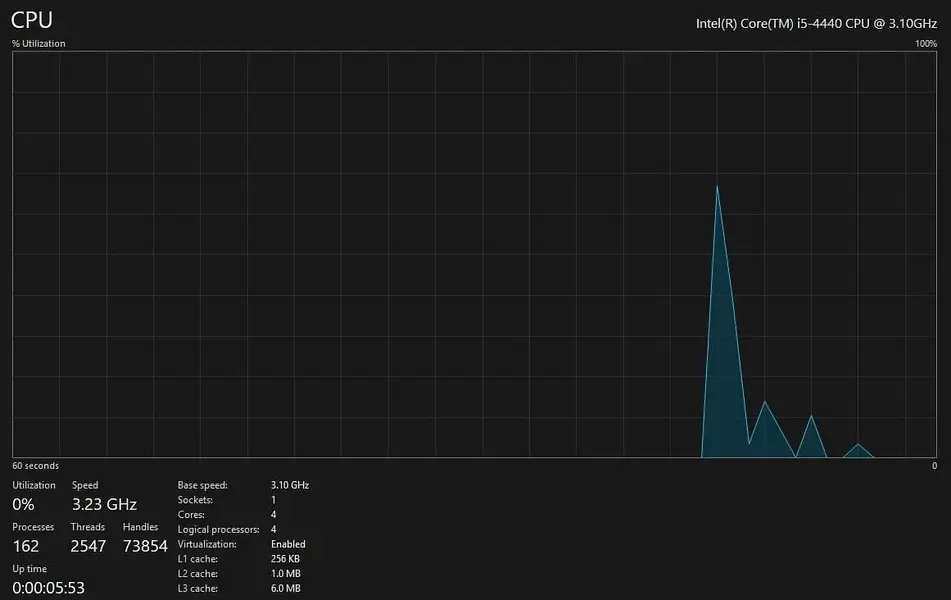
Task: Click the Intel Core i5-4440 processor name
Action: tap(816, 23)
